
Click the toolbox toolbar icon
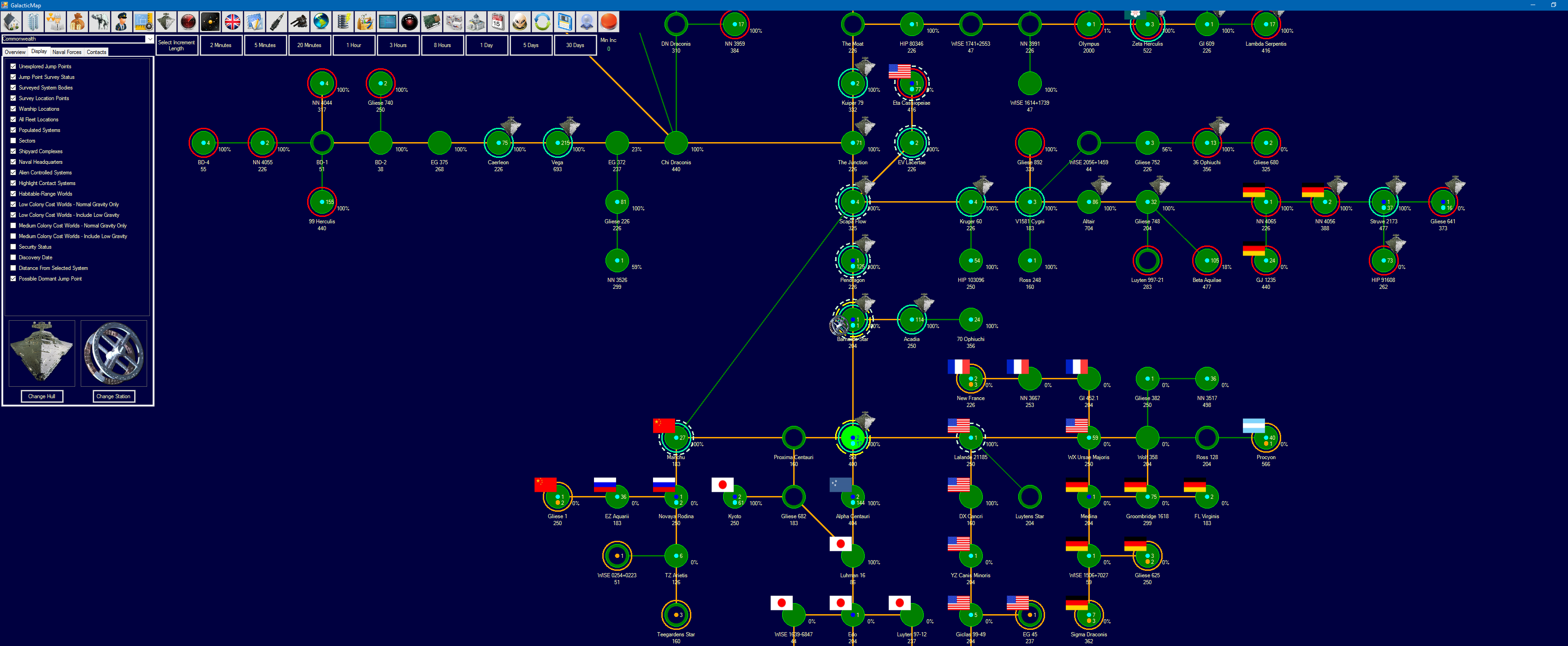(365, 22)
